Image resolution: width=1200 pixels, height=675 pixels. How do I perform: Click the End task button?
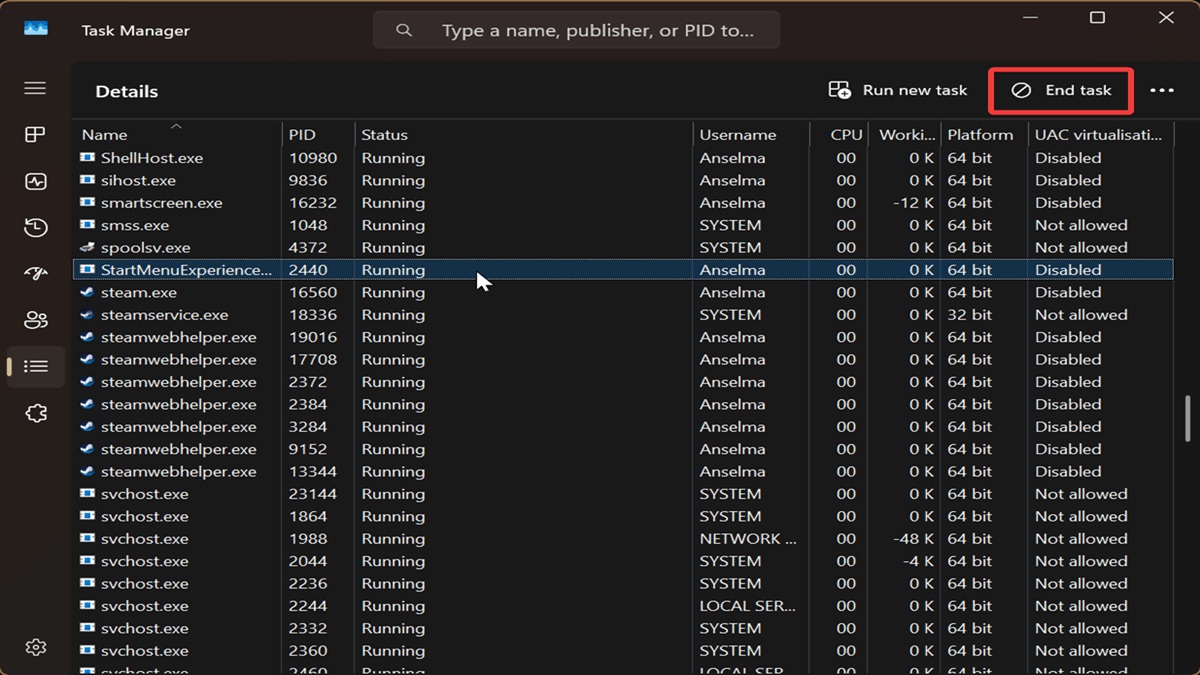tap(1061, 91)
